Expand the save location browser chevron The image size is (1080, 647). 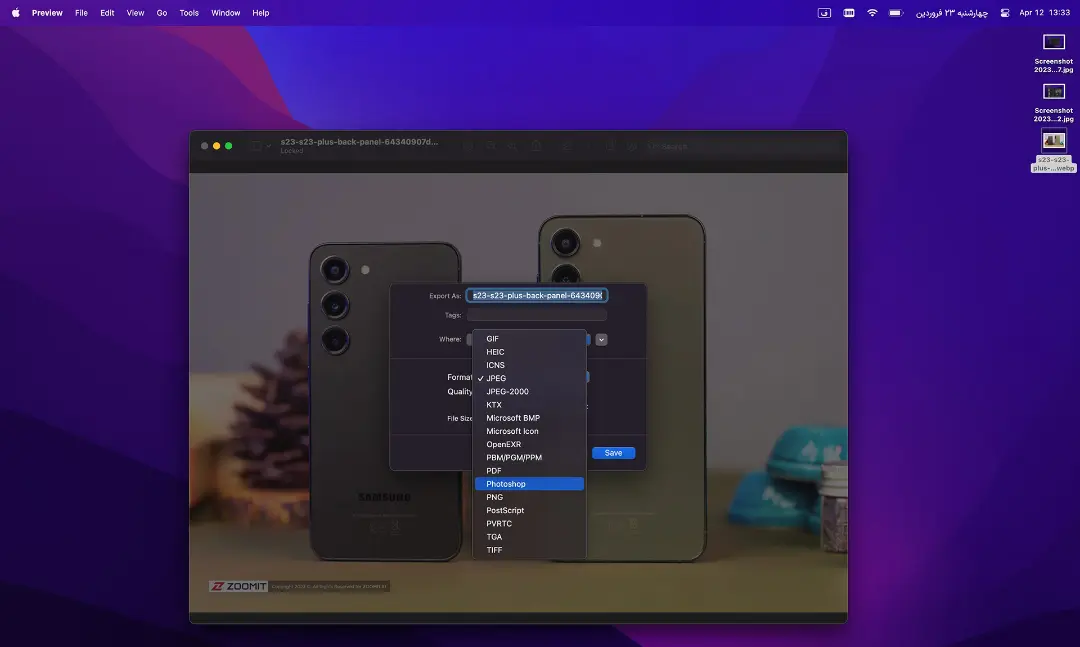601,340
